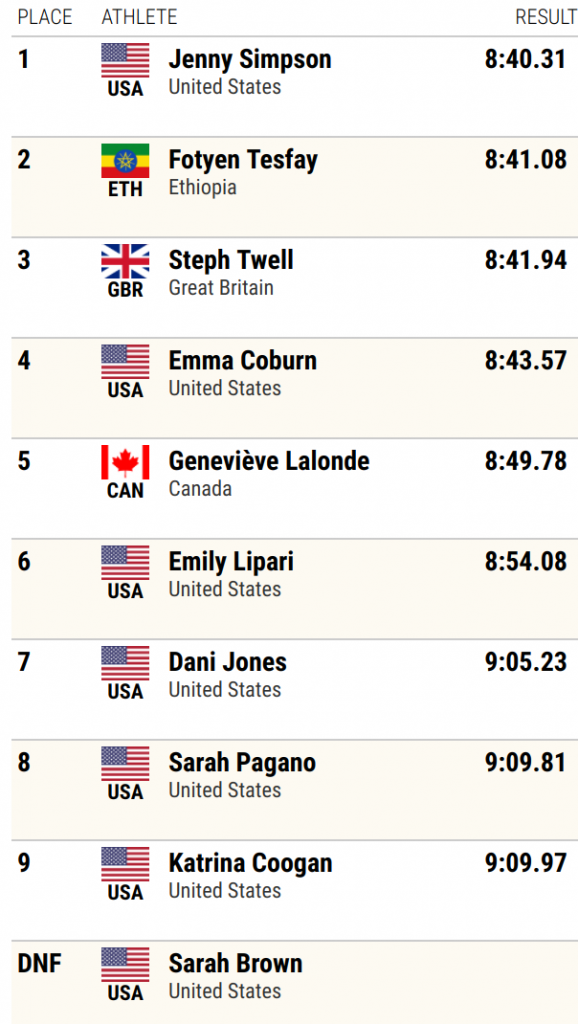Click the USA flag beside Jenny Simpson

tap(125, 60)
